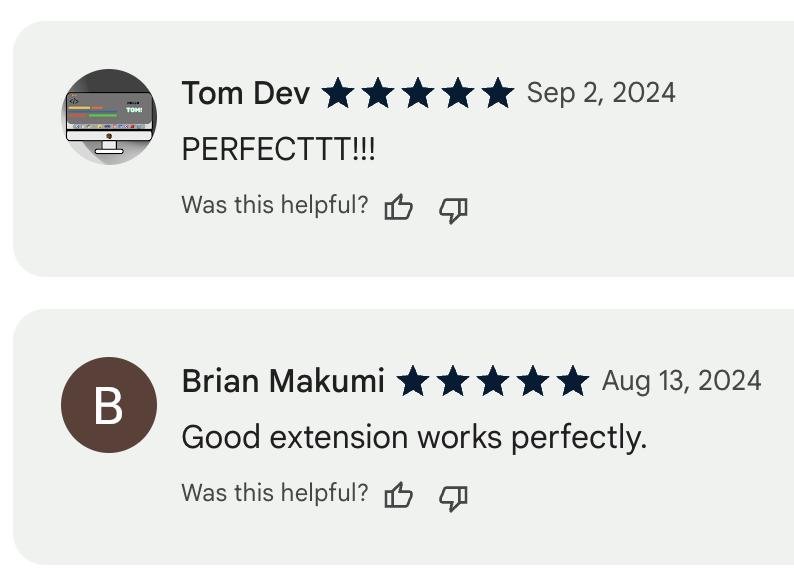Click thumbs down on Tom Dev's review
The width and height of the screenshot is (794, 582).
coord(454,208)
